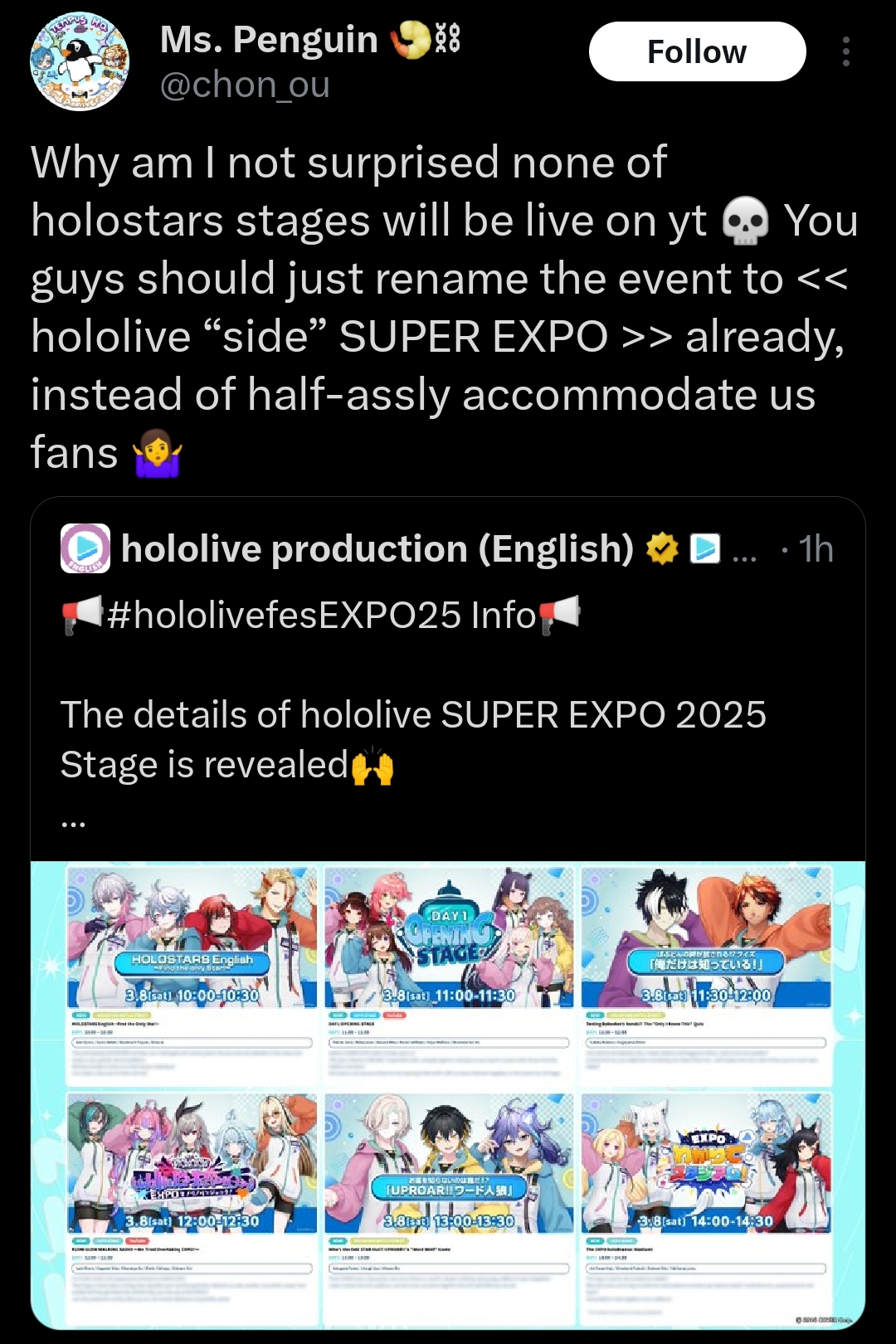Follow the @chon_ou account
This screenshot has width=896, height=1344.
(x=697, y=51)
